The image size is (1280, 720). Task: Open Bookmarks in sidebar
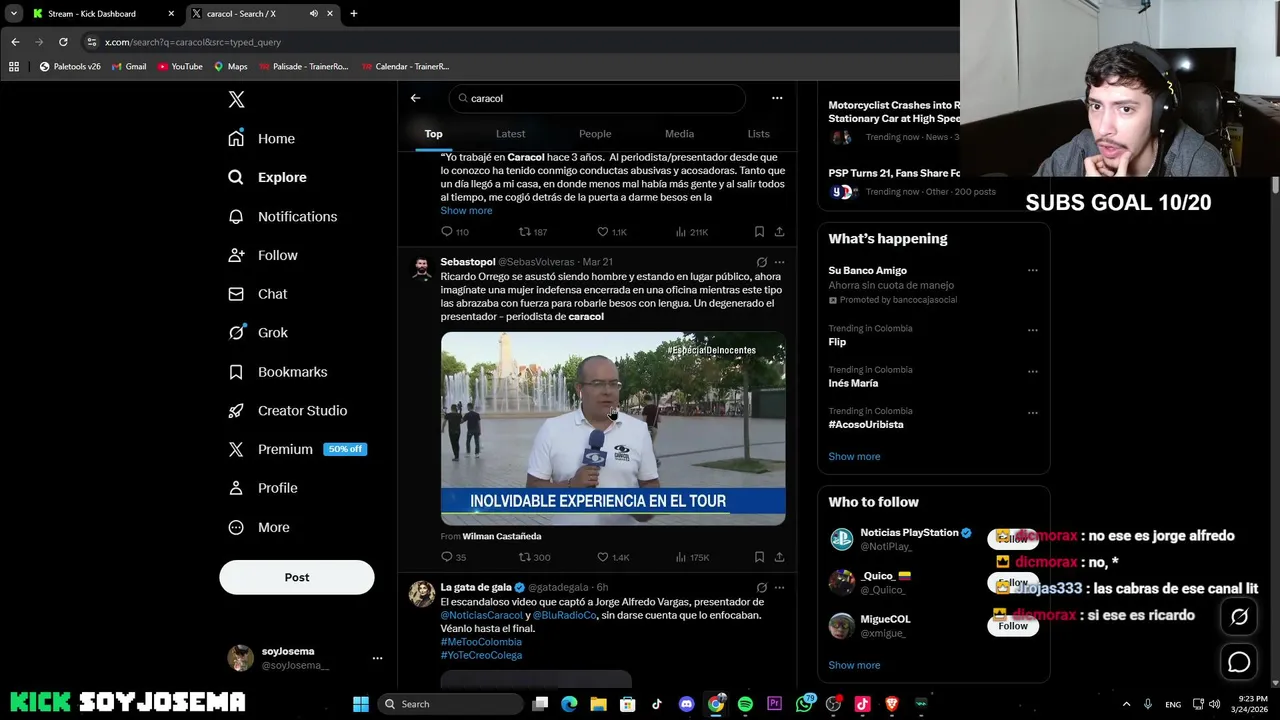click(x=277, y=372)
